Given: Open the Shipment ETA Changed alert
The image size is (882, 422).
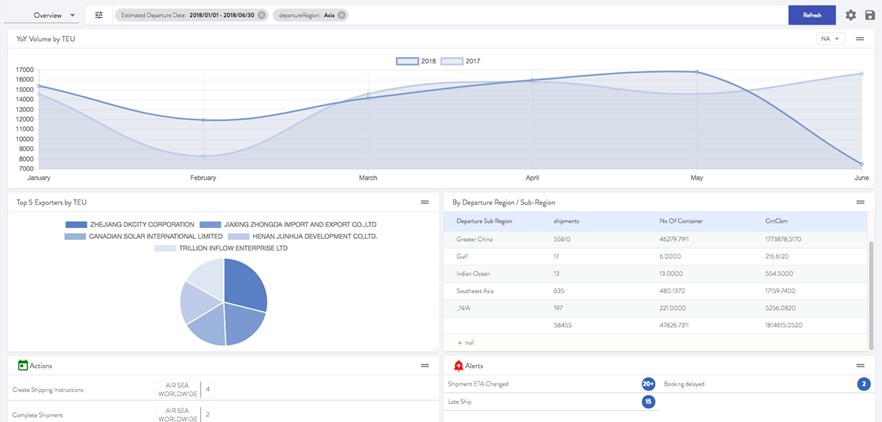Looking at the screenshot, I should coord(479,384).
